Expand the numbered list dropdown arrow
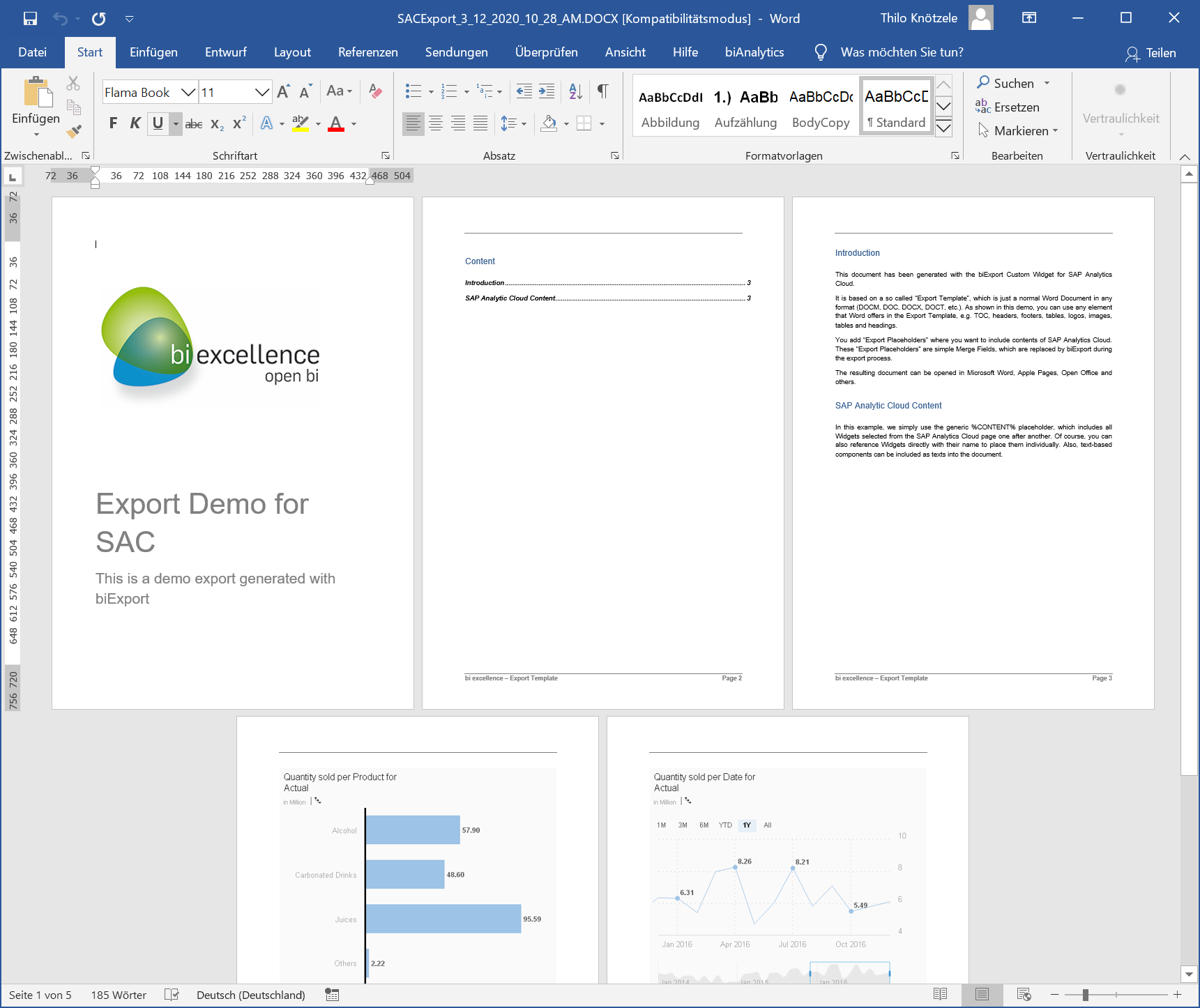 tap(466, 91)
